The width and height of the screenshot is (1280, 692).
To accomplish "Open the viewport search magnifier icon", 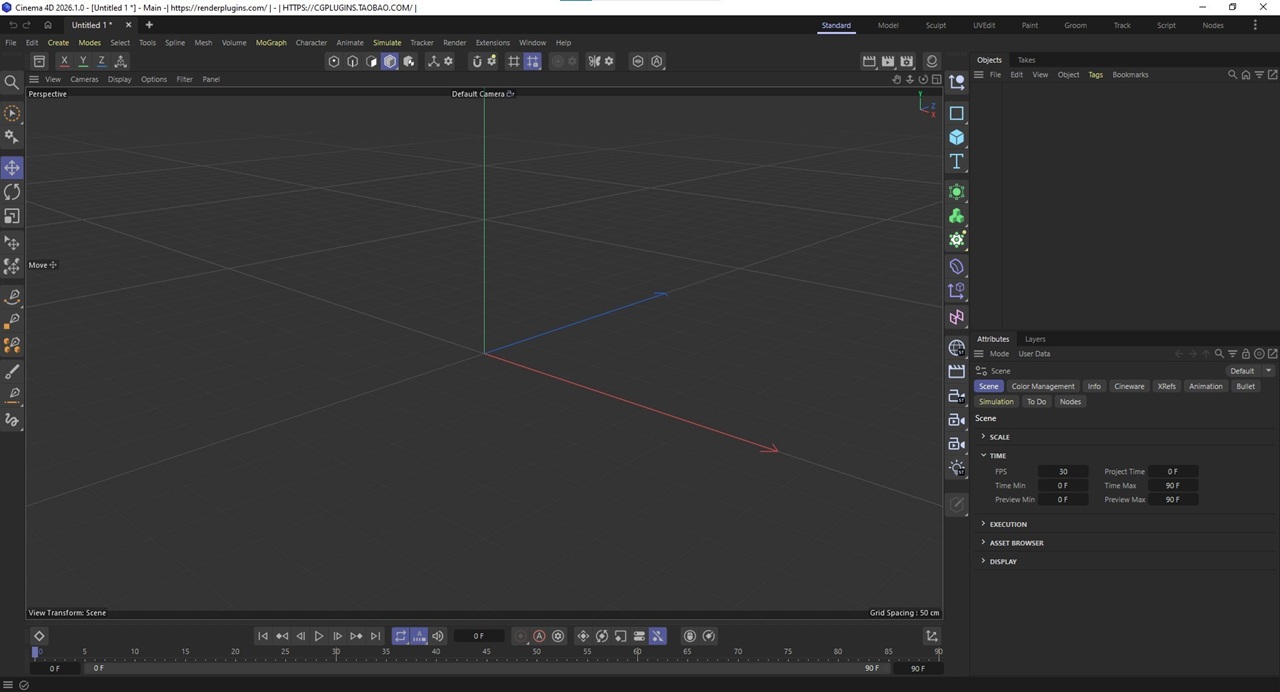I will pos(12,82).
